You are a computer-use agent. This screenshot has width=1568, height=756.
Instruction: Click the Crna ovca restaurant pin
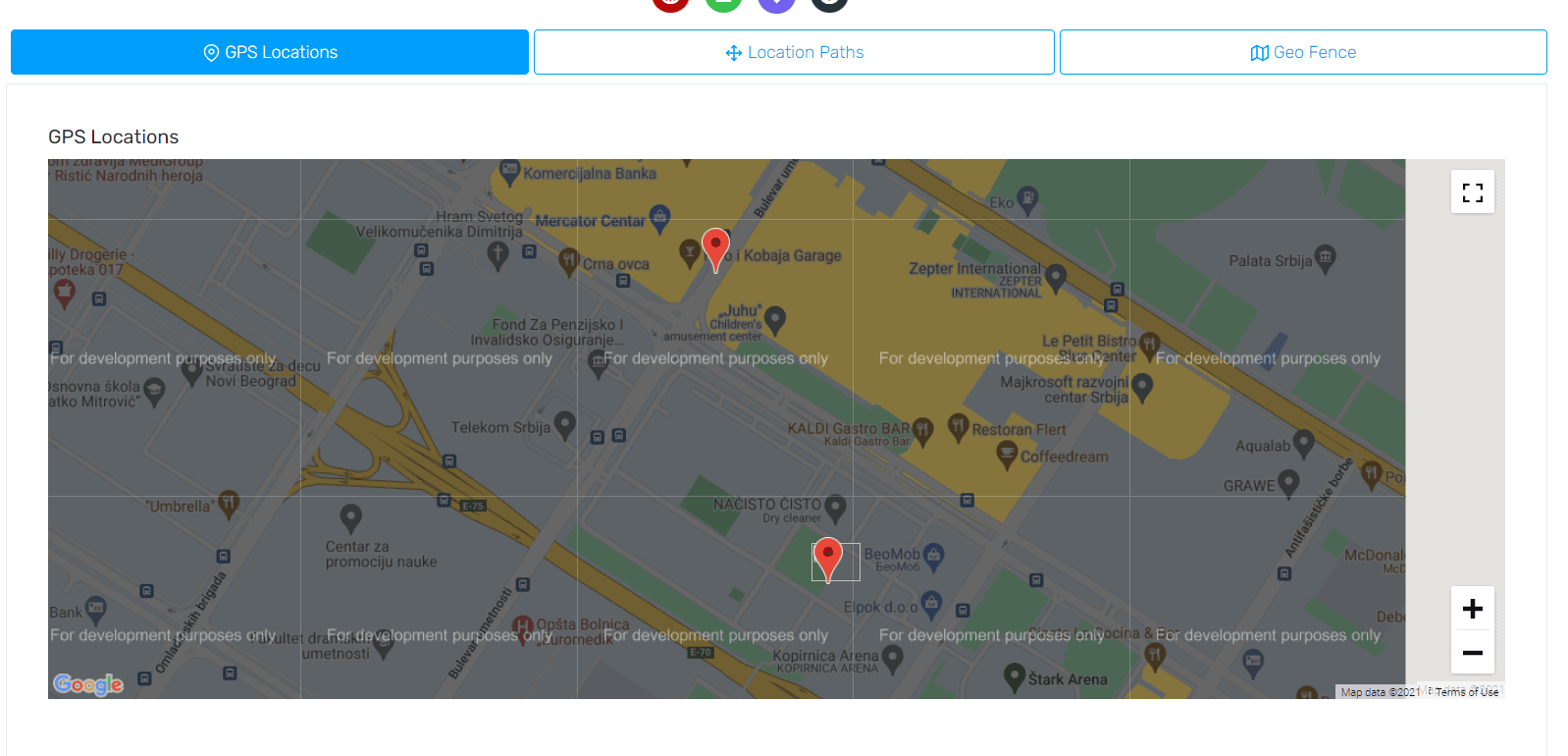568,261
